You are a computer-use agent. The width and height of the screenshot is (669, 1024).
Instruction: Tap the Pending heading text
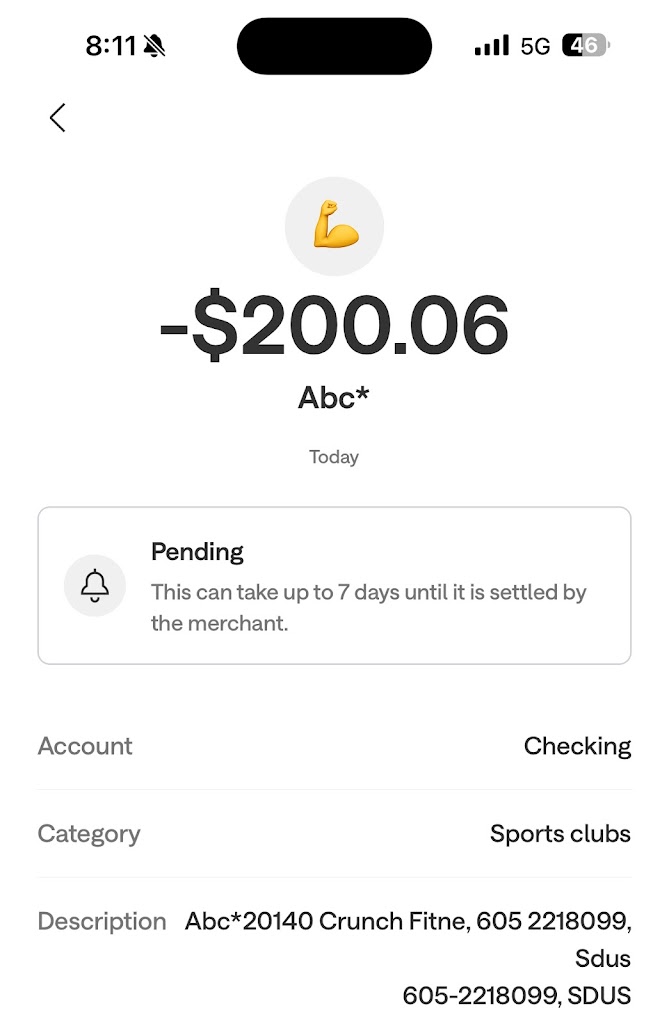tap(197, 552)
